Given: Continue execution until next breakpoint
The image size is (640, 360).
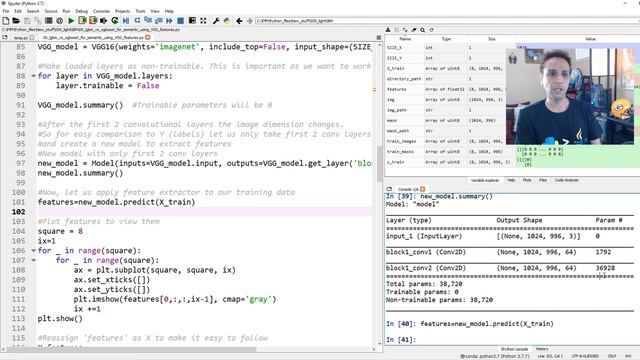Looking at the screenshot, I should [x=169, y=20].
